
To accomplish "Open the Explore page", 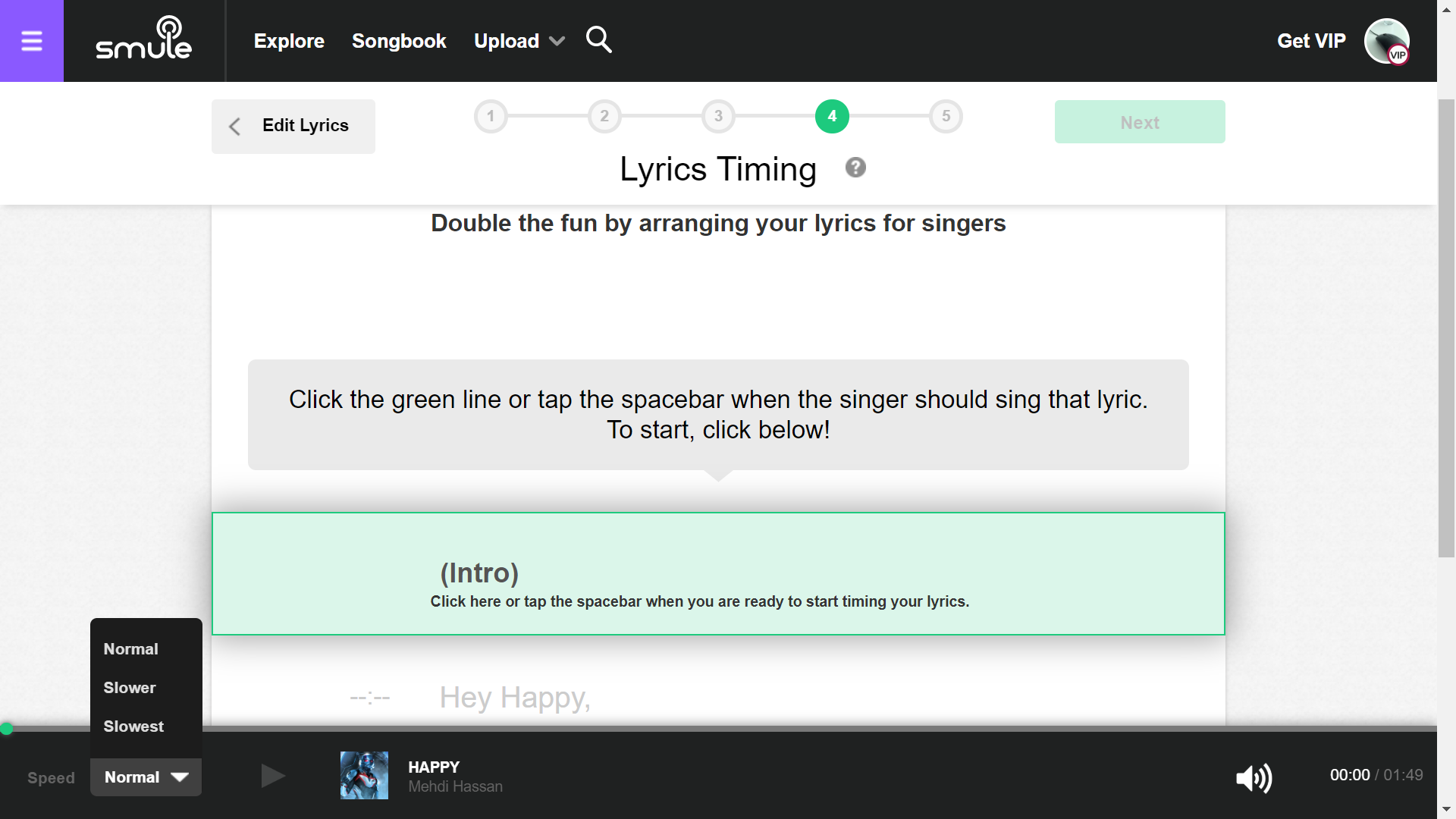I will [x=289, y=41].
